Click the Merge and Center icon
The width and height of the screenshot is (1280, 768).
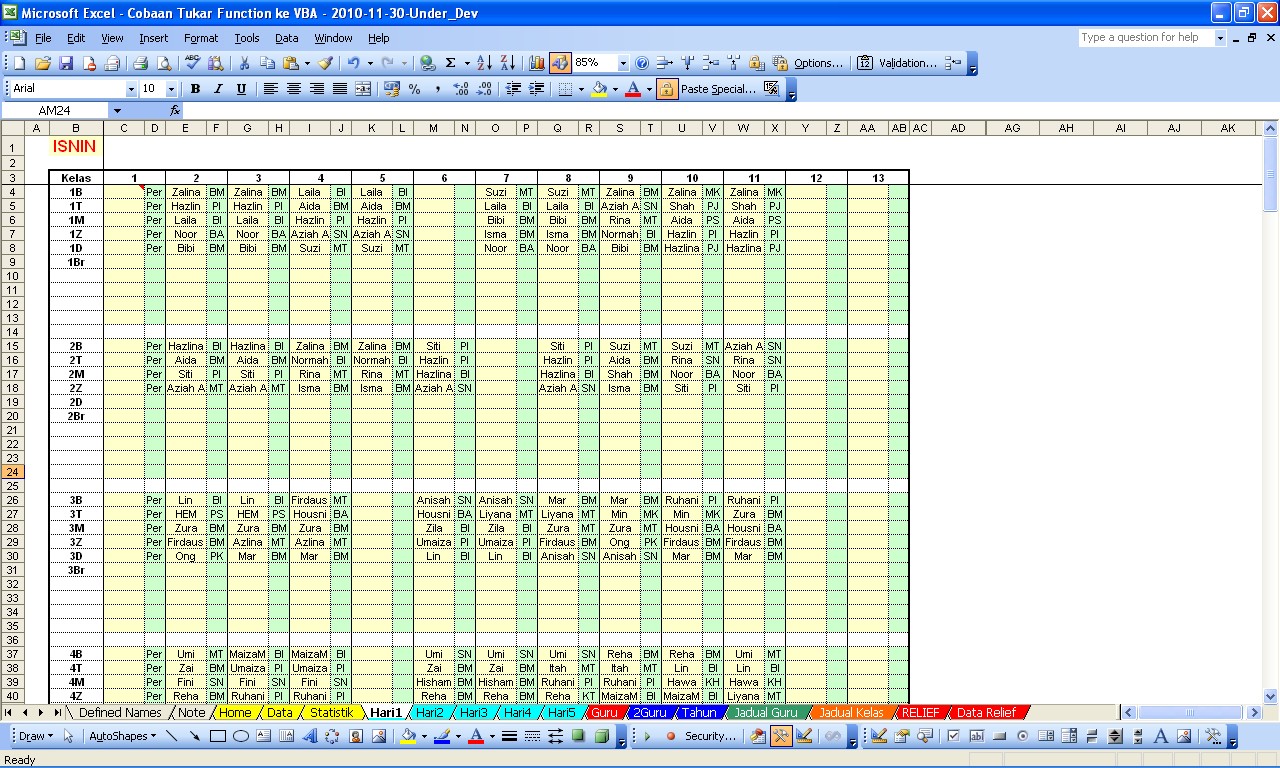pos(363,89)
